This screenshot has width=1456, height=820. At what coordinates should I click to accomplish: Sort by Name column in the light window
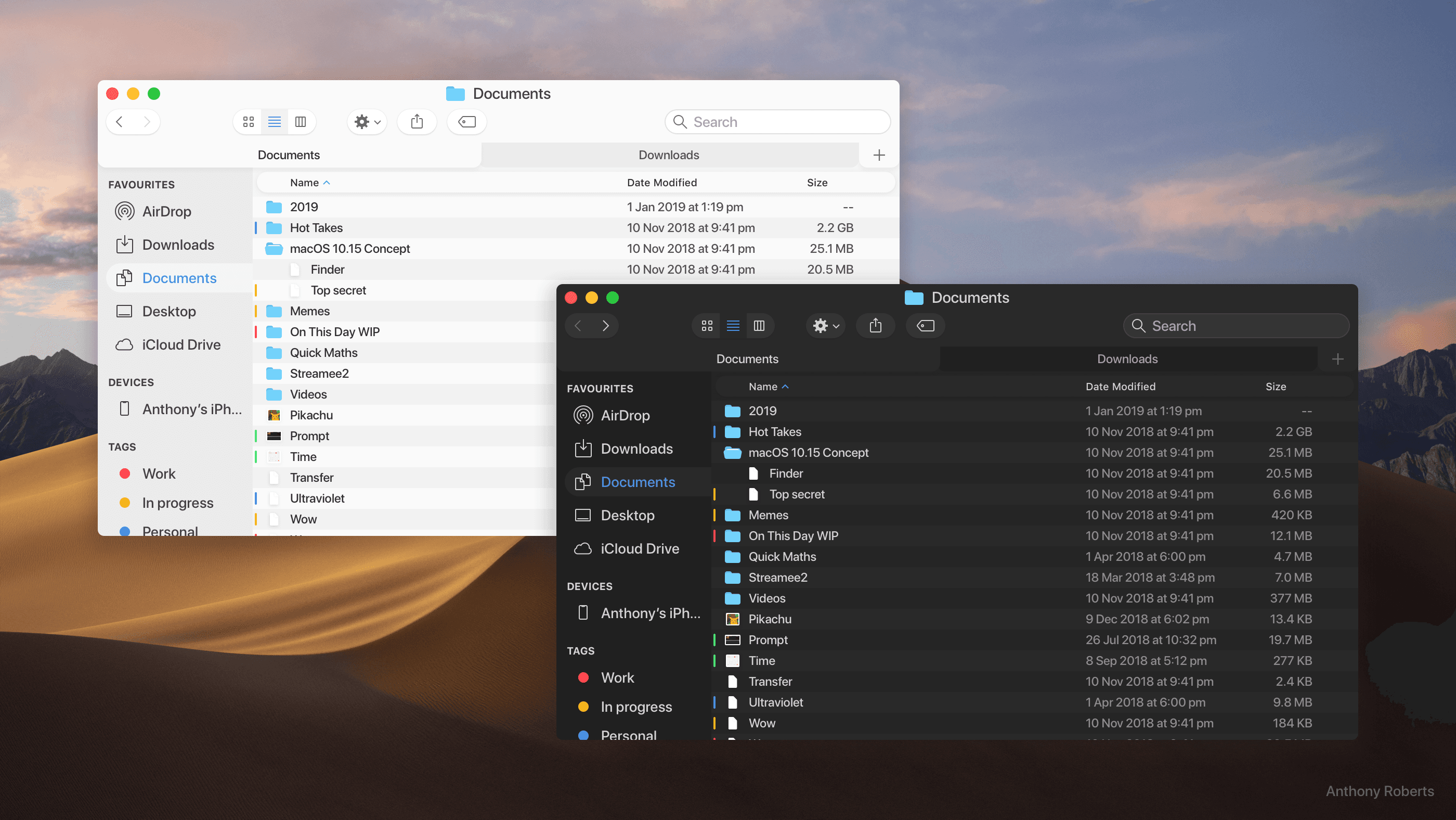click(310, 183)
